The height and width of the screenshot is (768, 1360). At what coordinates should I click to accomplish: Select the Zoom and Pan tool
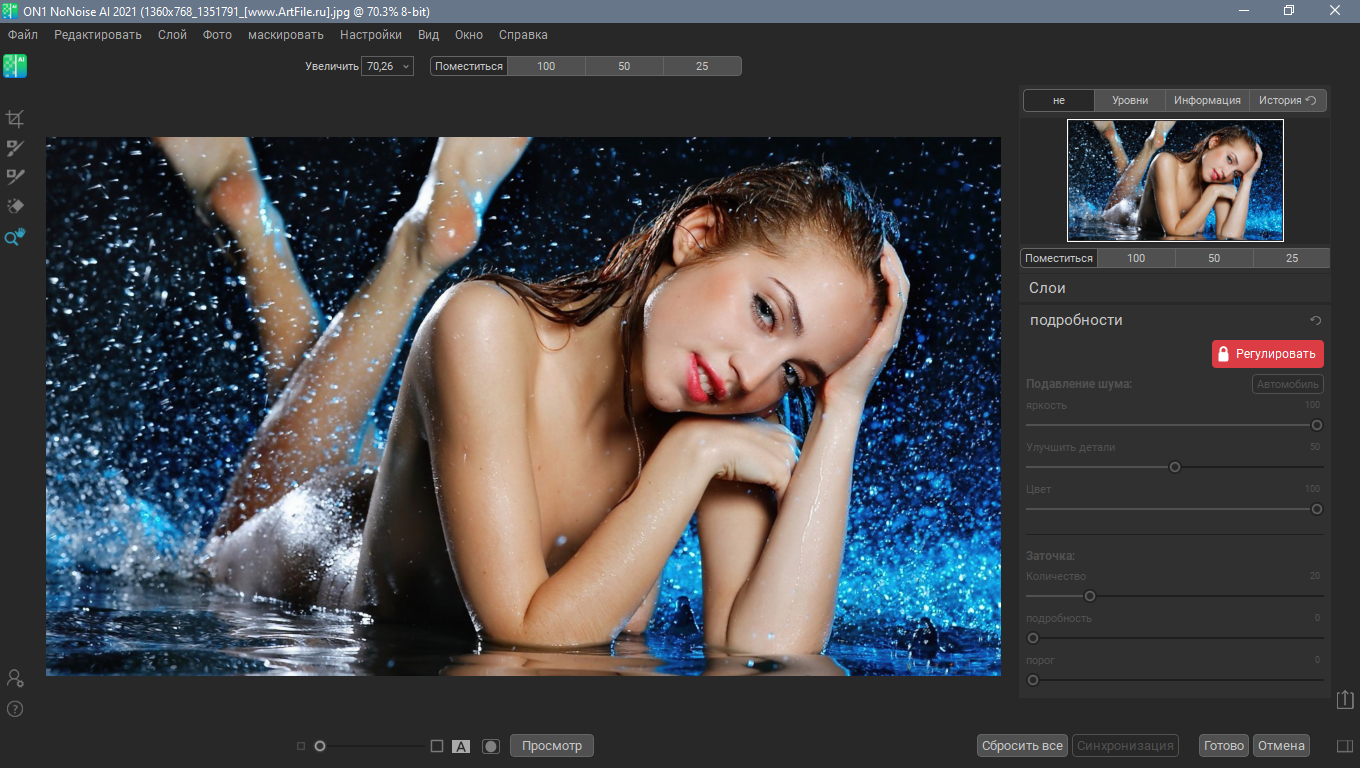15,237
